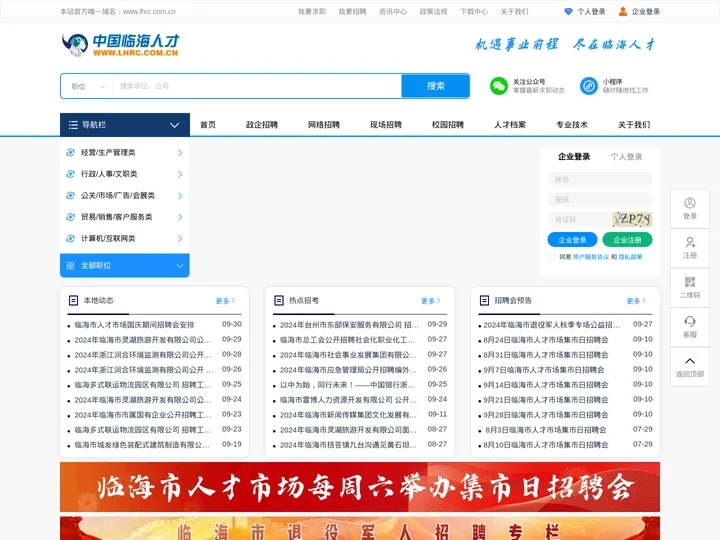Click the 验证码 input field
The image size is (720, 540).
[579, 219]
